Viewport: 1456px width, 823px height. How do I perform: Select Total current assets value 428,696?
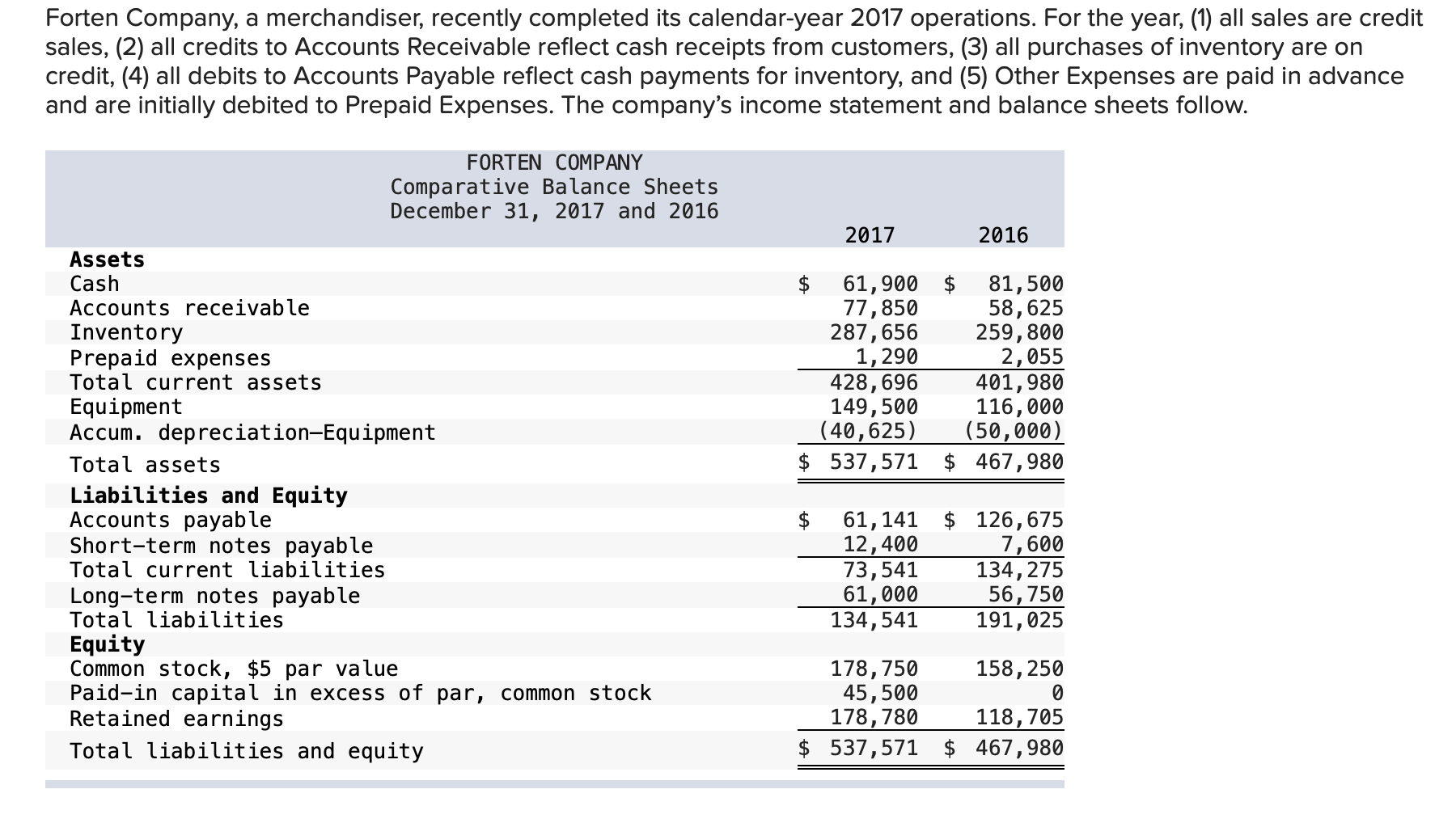pyautogui.click(x=874, y=382)
